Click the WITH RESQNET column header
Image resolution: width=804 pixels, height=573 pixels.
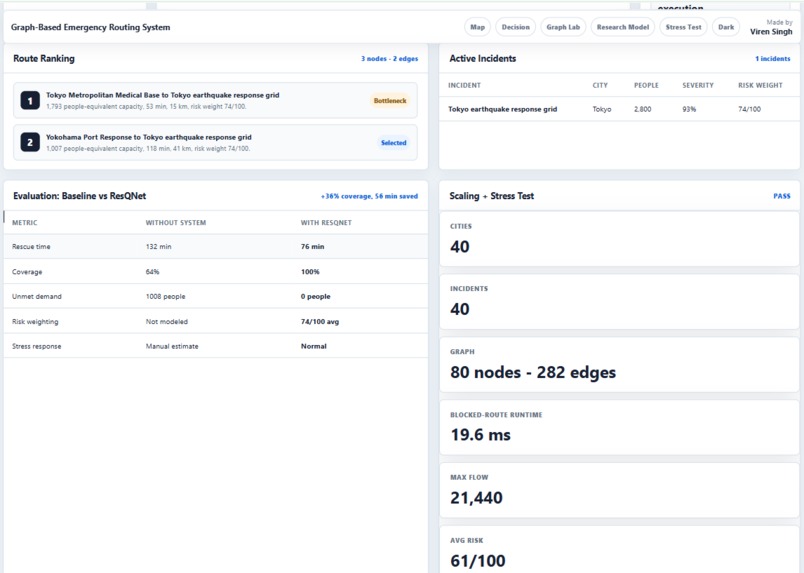pyautogui.click(x=326, y=223)
